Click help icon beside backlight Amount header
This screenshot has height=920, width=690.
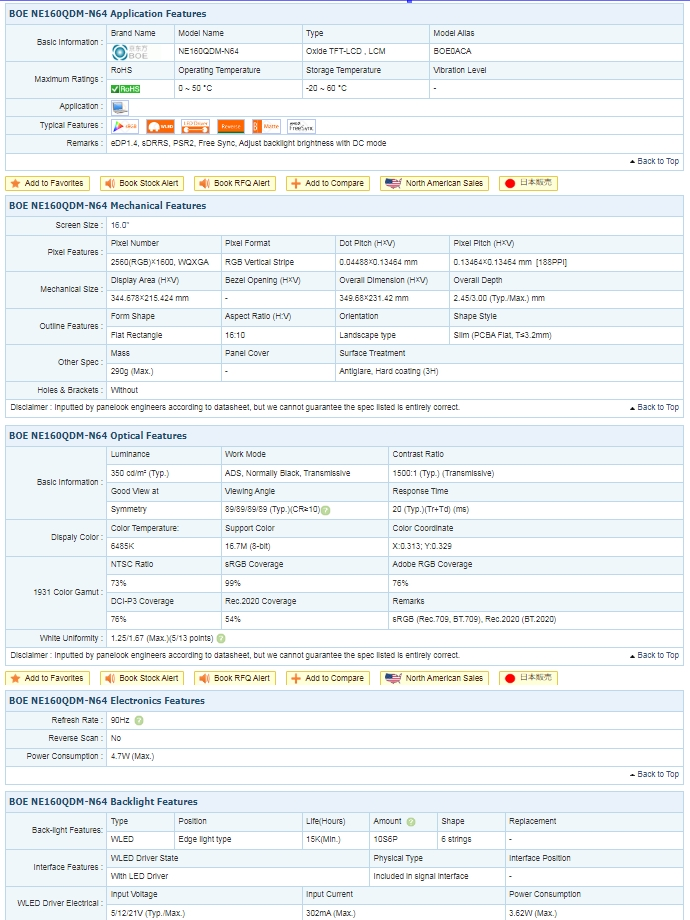pyautogui.click(x=411, y=822)
